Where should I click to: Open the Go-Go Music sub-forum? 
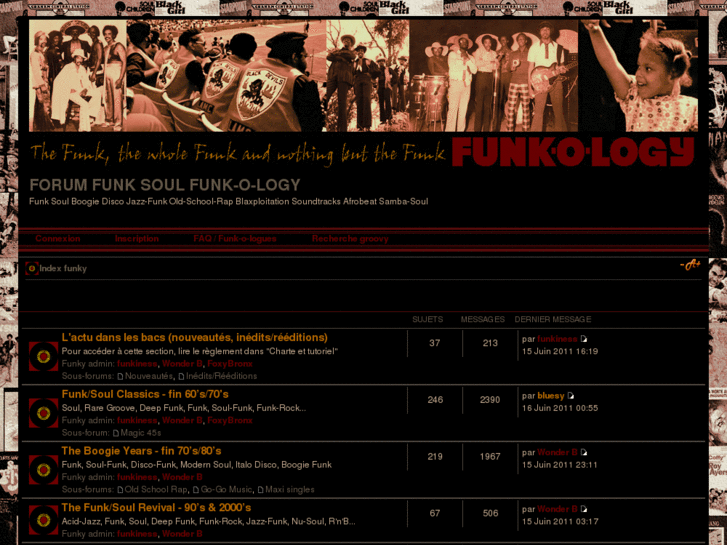[x=227, y=490]
